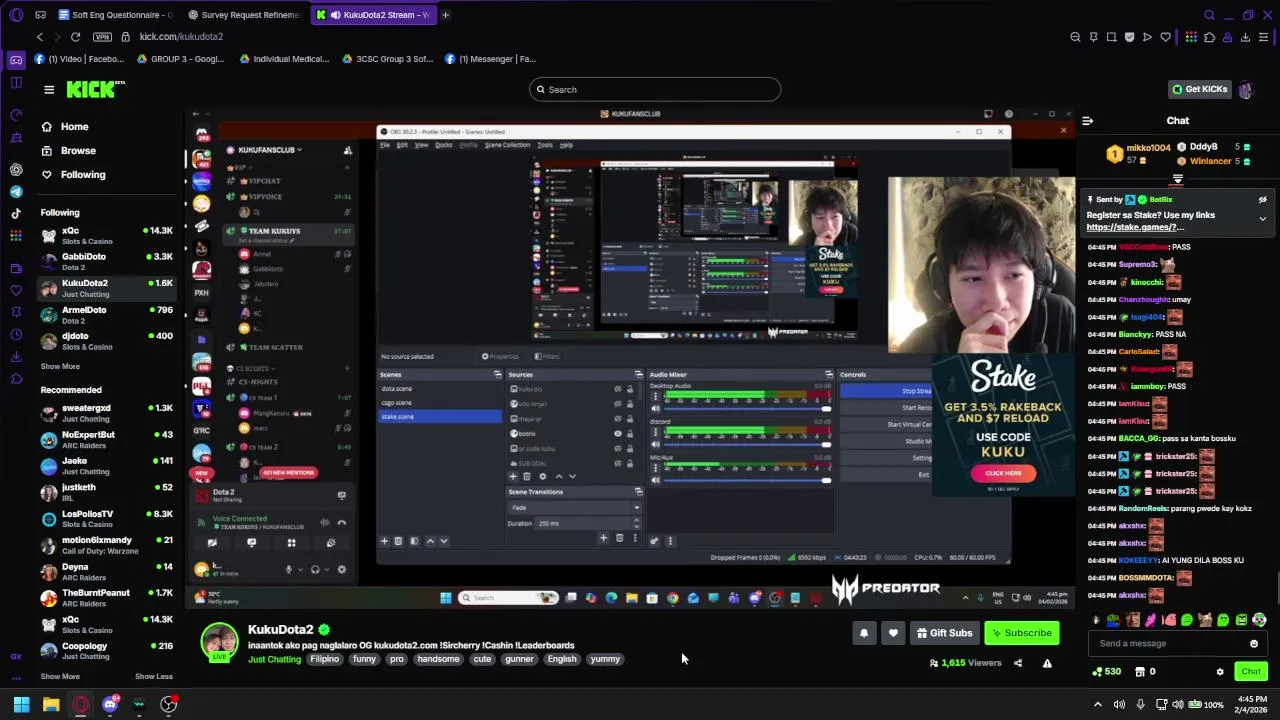Expand the pinned message chevron
The image size is (1280, 720).
1262,218
